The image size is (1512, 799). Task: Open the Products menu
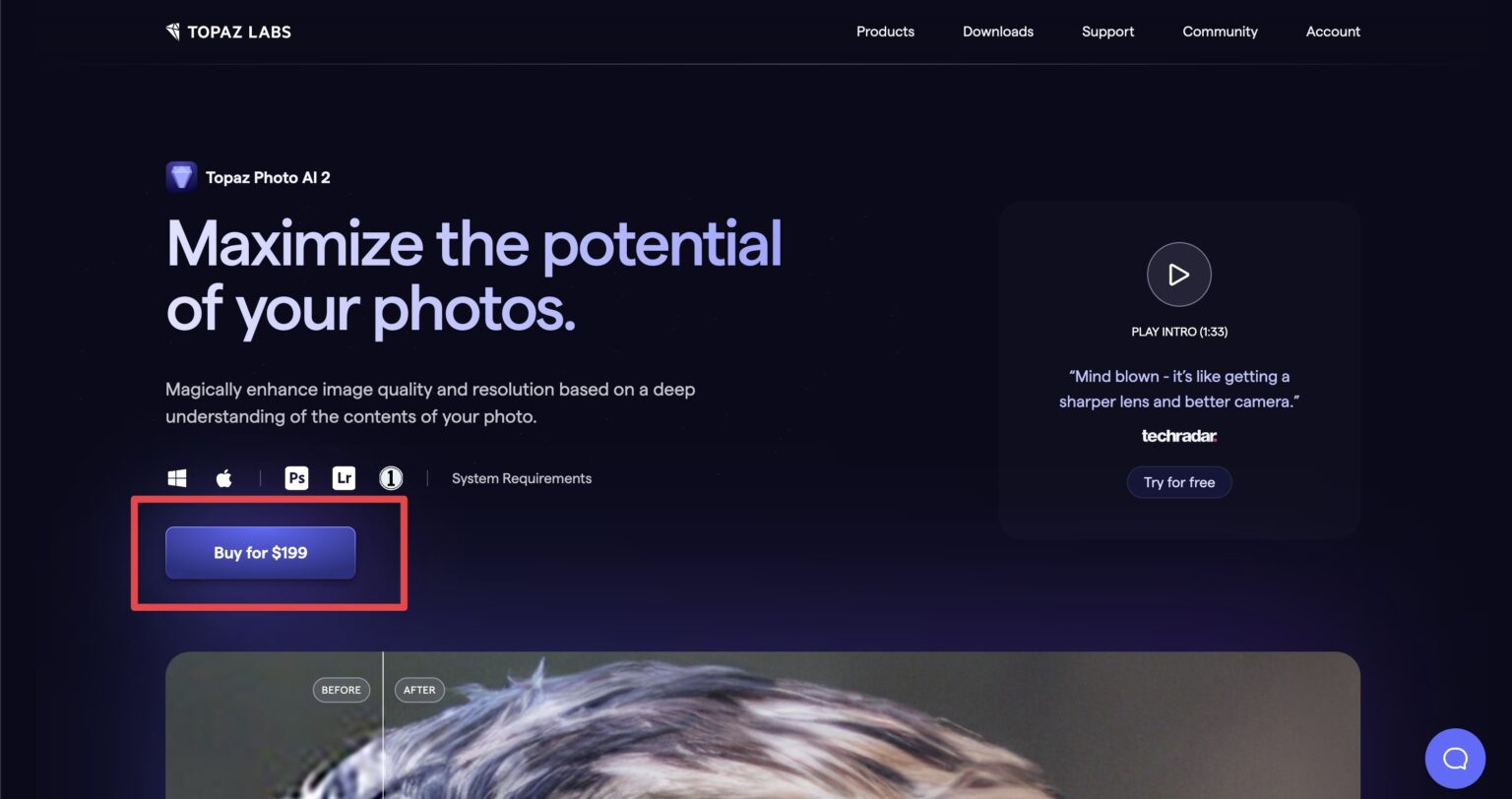pyautogui.click(x=885, y=31)
